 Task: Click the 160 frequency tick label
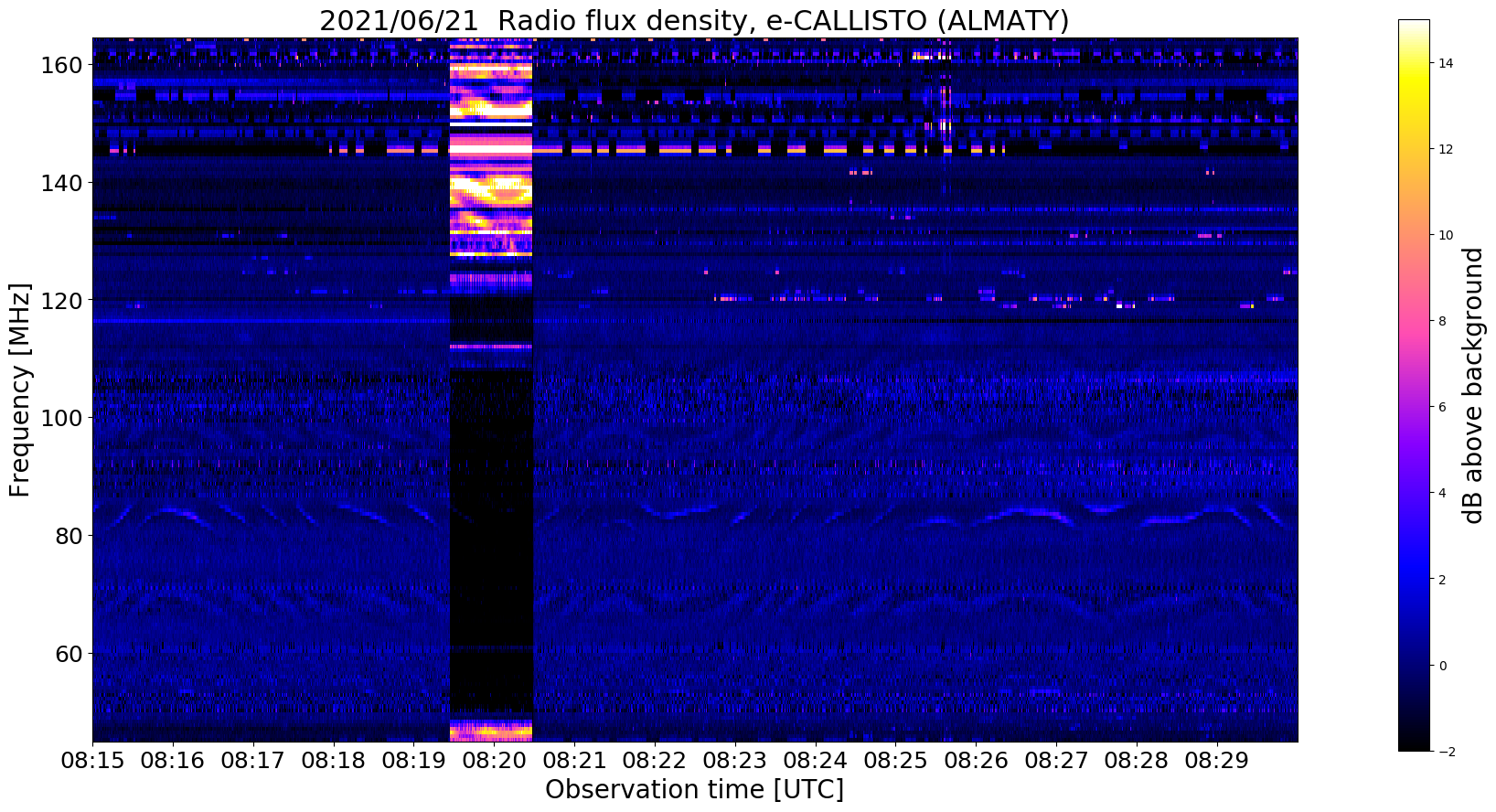[x=62, y=66]
